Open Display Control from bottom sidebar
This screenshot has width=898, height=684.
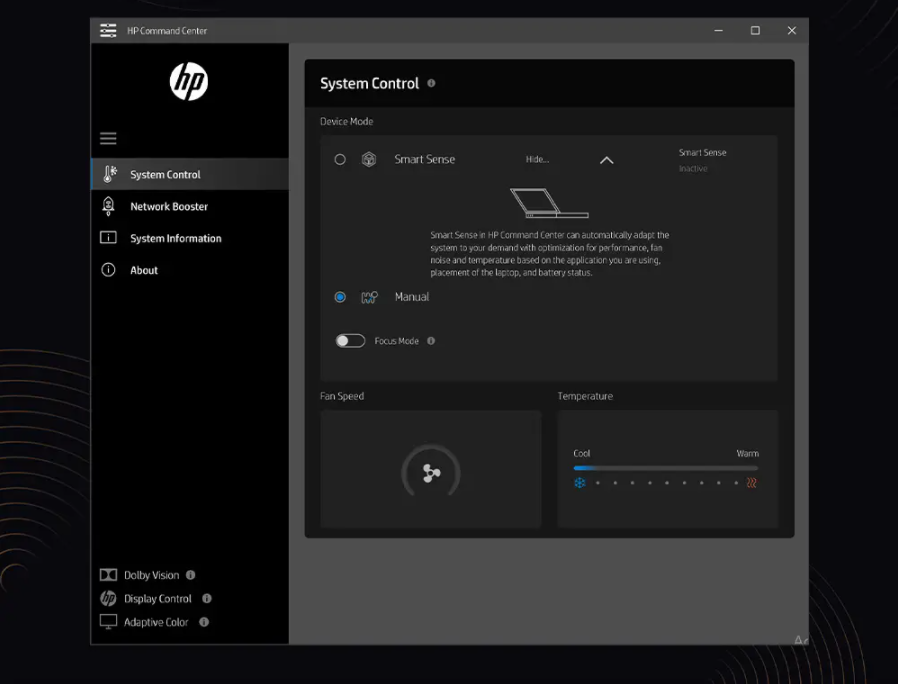(x=157, y=599)
